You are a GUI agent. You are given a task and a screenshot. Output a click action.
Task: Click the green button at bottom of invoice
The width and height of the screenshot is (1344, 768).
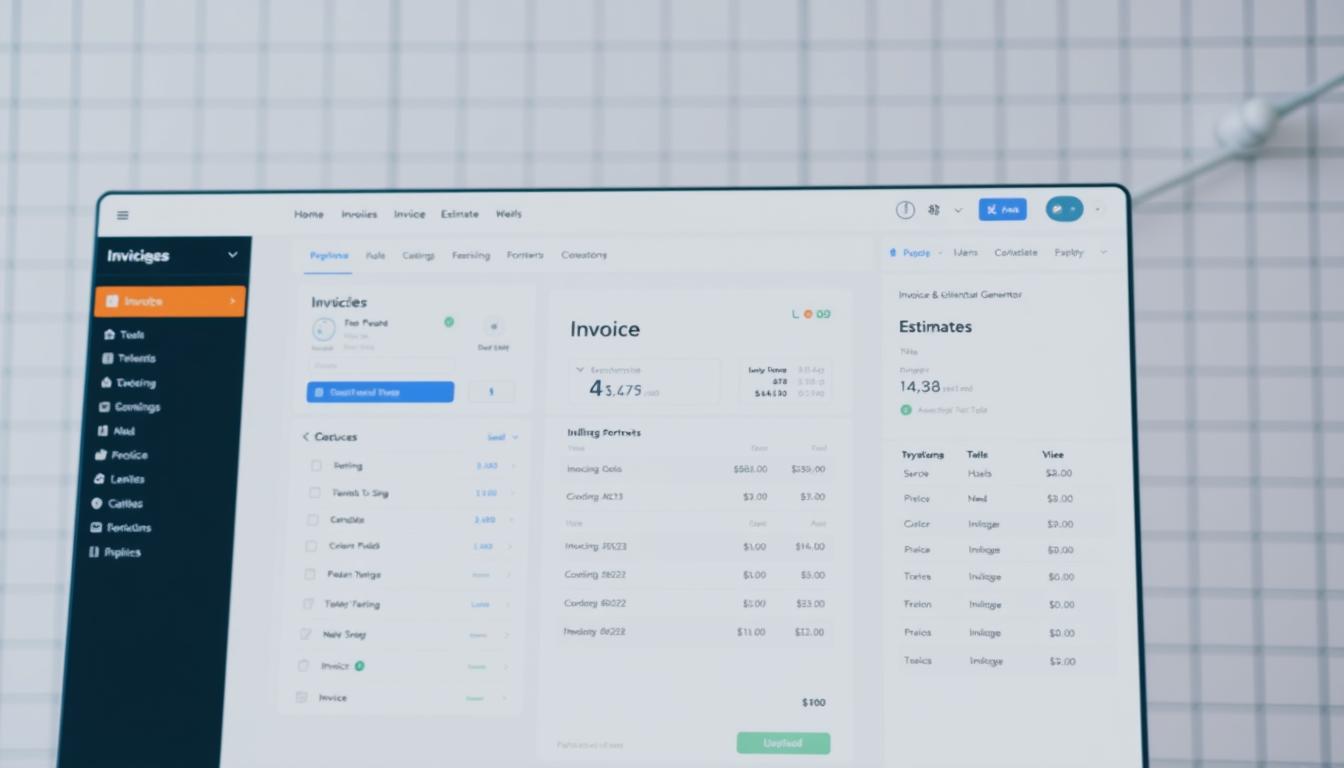pyautogui.click(x=783, y=743)
